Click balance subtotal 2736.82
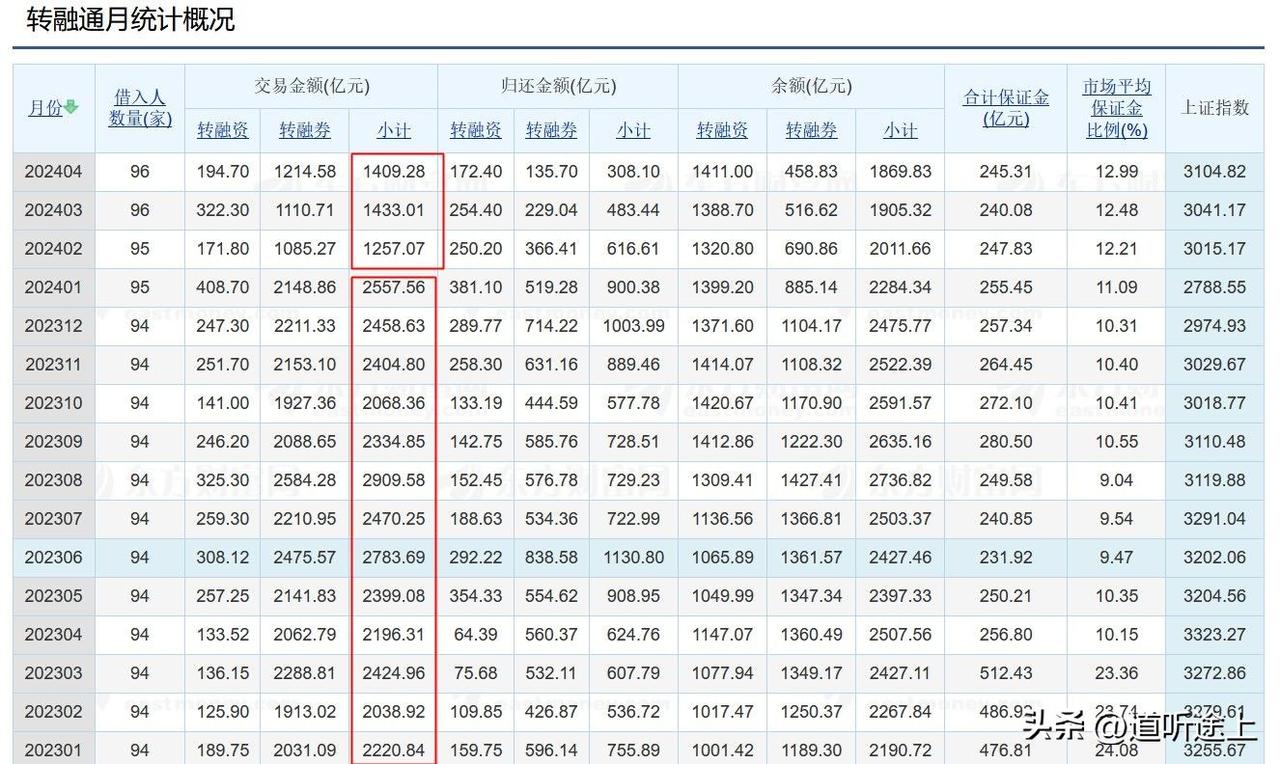This screenshot has height=764, width=1280. click(900, 480)
